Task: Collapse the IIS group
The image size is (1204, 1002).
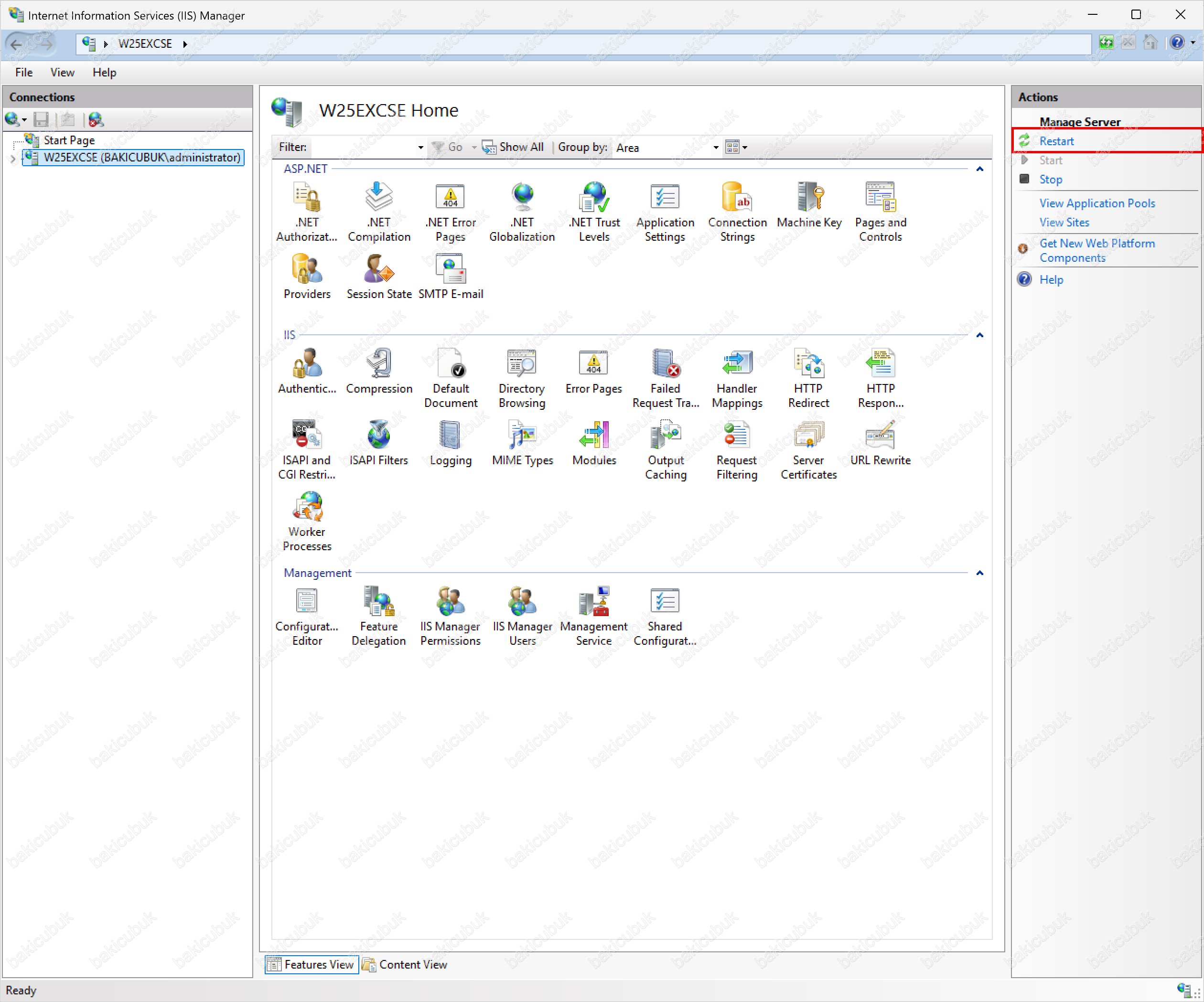Action: [980, 335]
